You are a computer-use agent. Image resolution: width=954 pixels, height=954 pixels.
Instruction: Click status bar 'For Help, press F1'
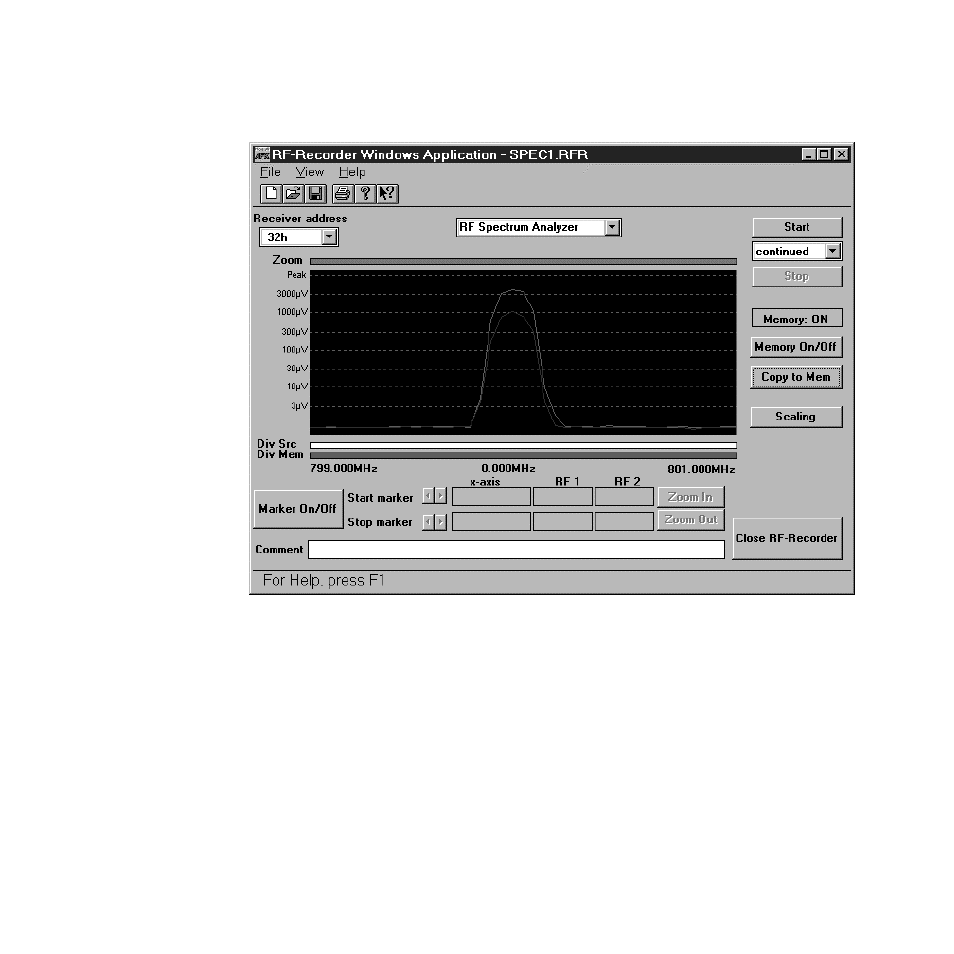324,580
